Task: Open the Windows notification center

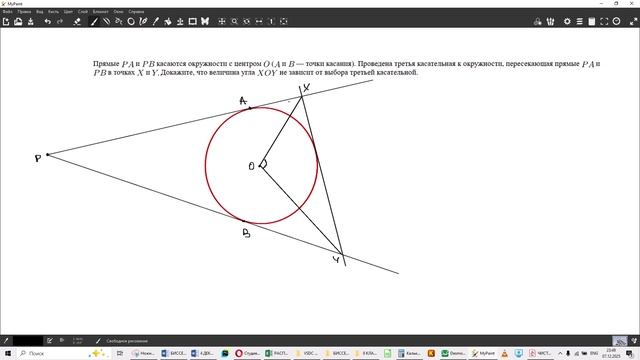Action: click(630, 353)
